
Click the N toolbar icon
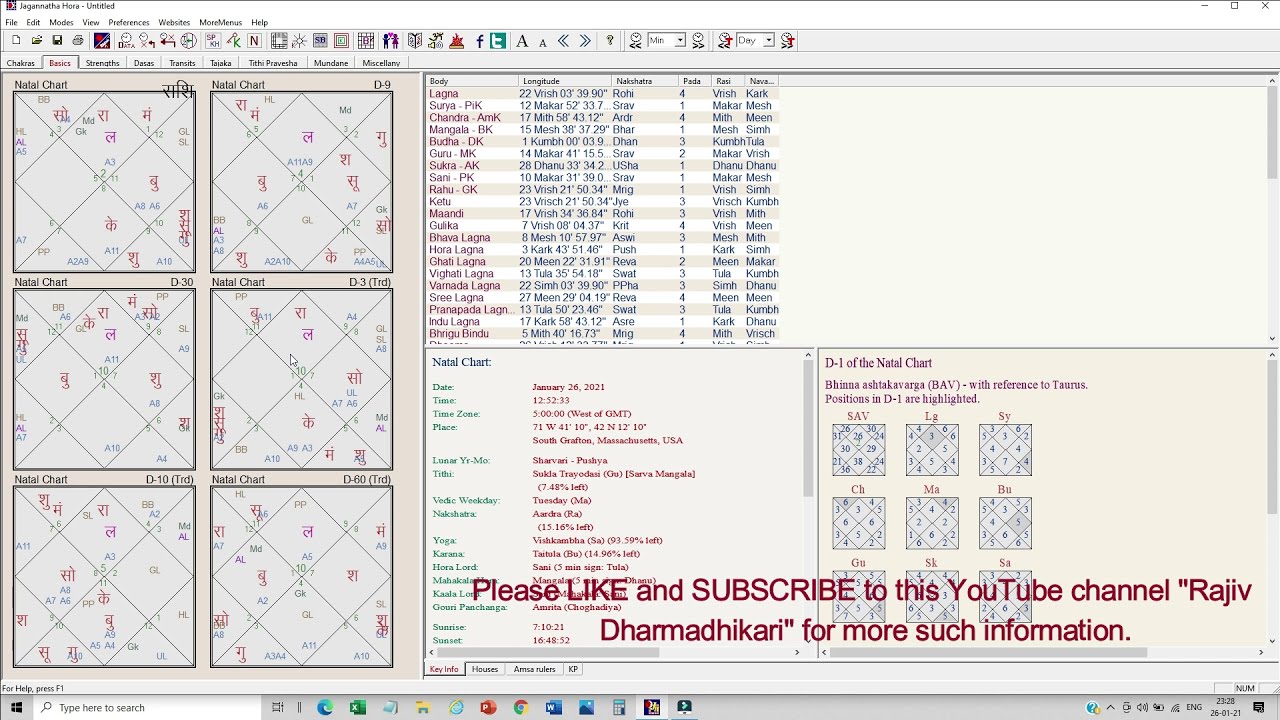pyautogui.click(x=254, y=41)
